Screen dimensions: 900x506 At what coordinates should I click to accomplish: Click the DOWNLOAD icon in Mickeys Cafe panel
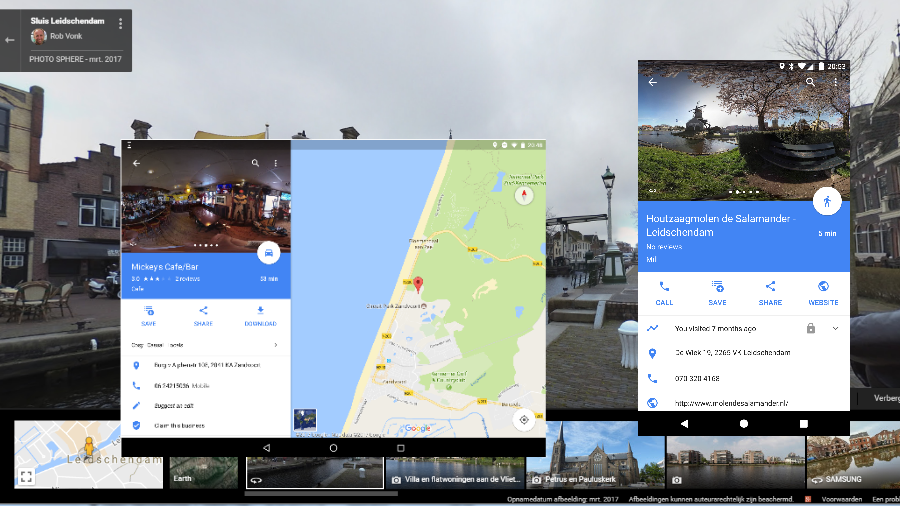[x=260, y=311]
